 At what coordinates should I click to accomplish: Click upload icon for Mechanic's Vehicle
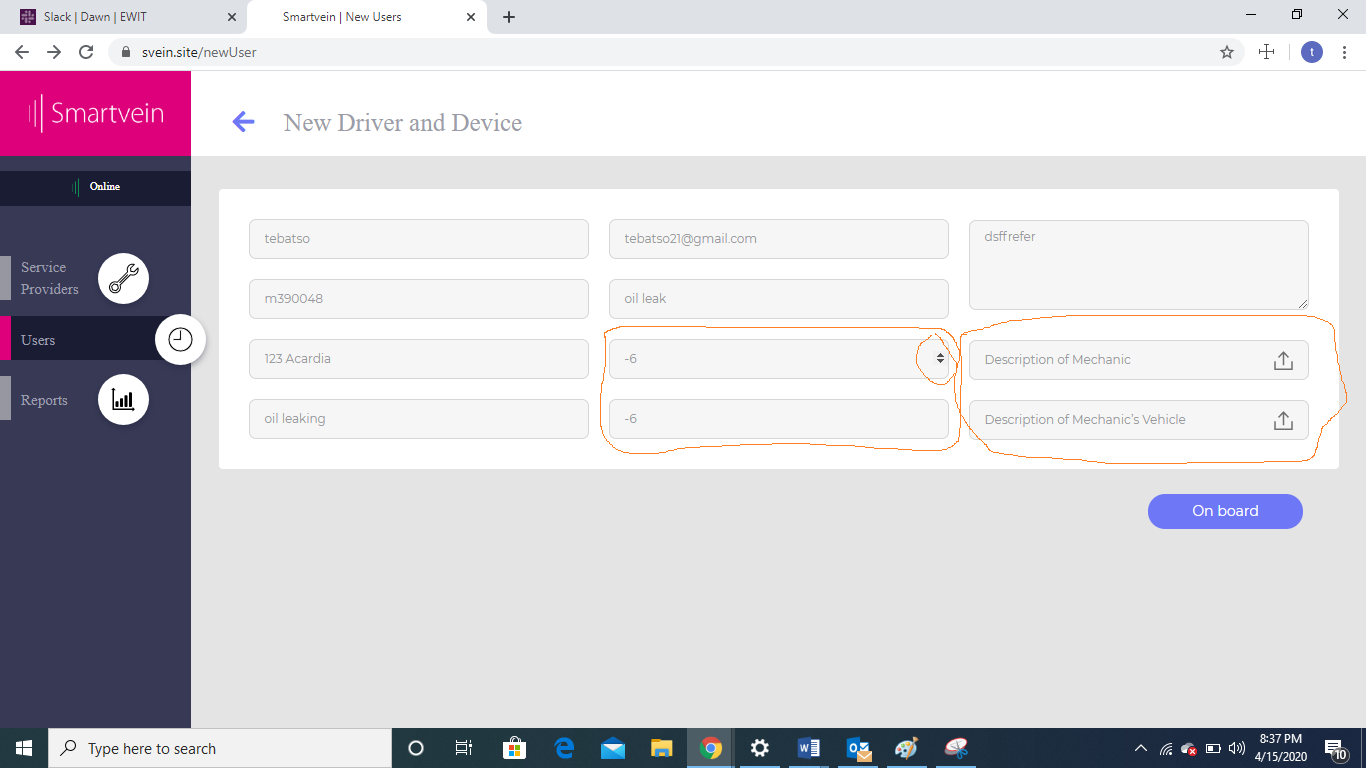pos(1283,420)
